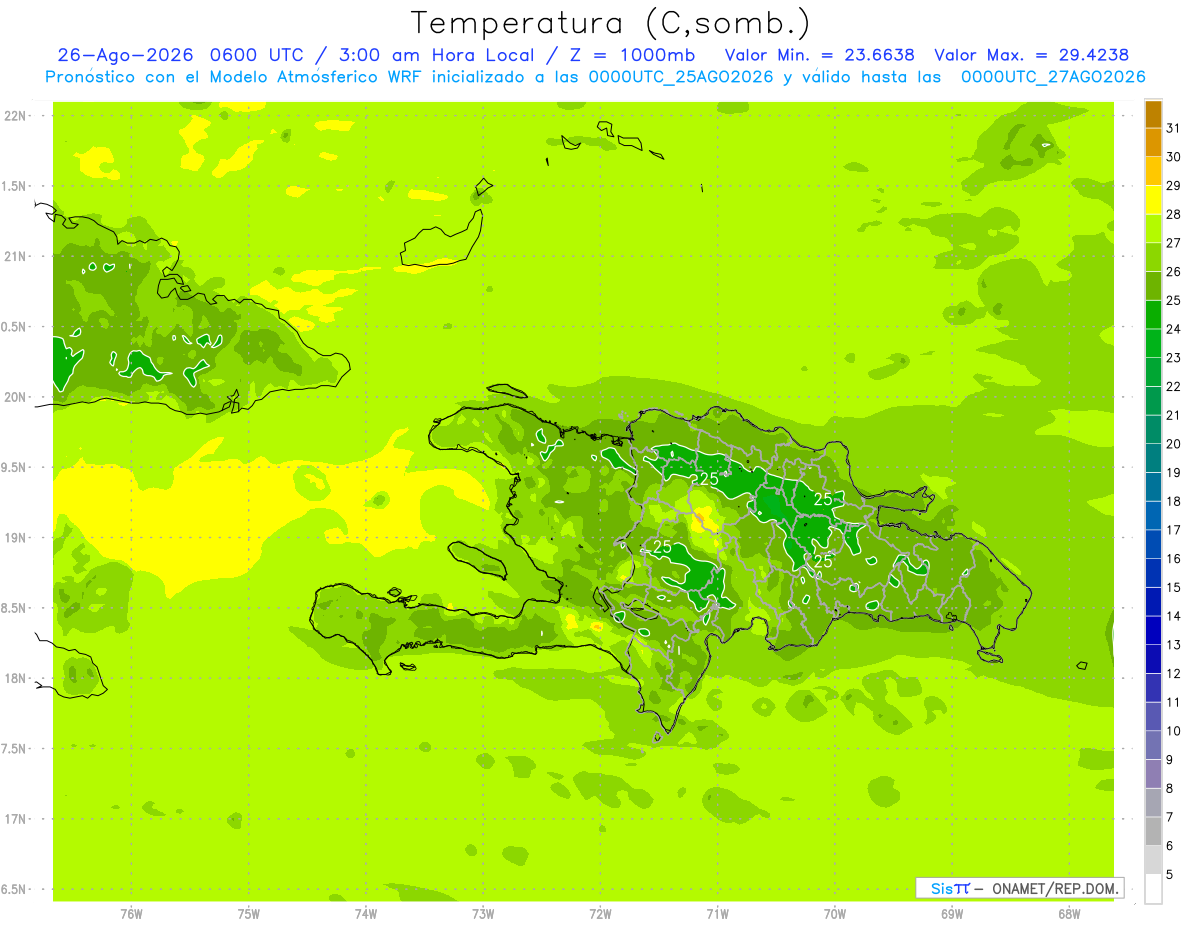This screenshot has width=1200, height=927.
Task: Click legend value 12
Action: (x=1174, y=674)
